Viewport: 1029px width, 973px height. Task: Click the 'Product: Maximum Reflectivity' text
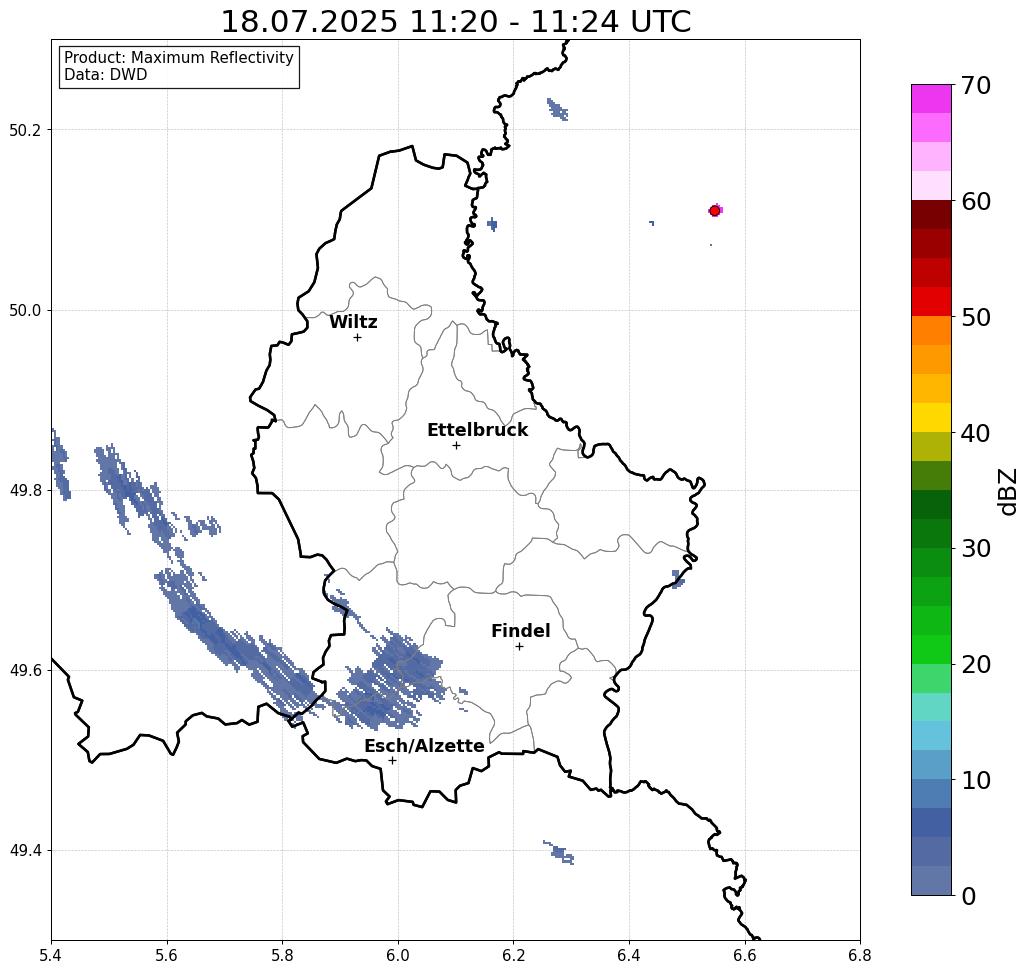click(x=178, y=58)
